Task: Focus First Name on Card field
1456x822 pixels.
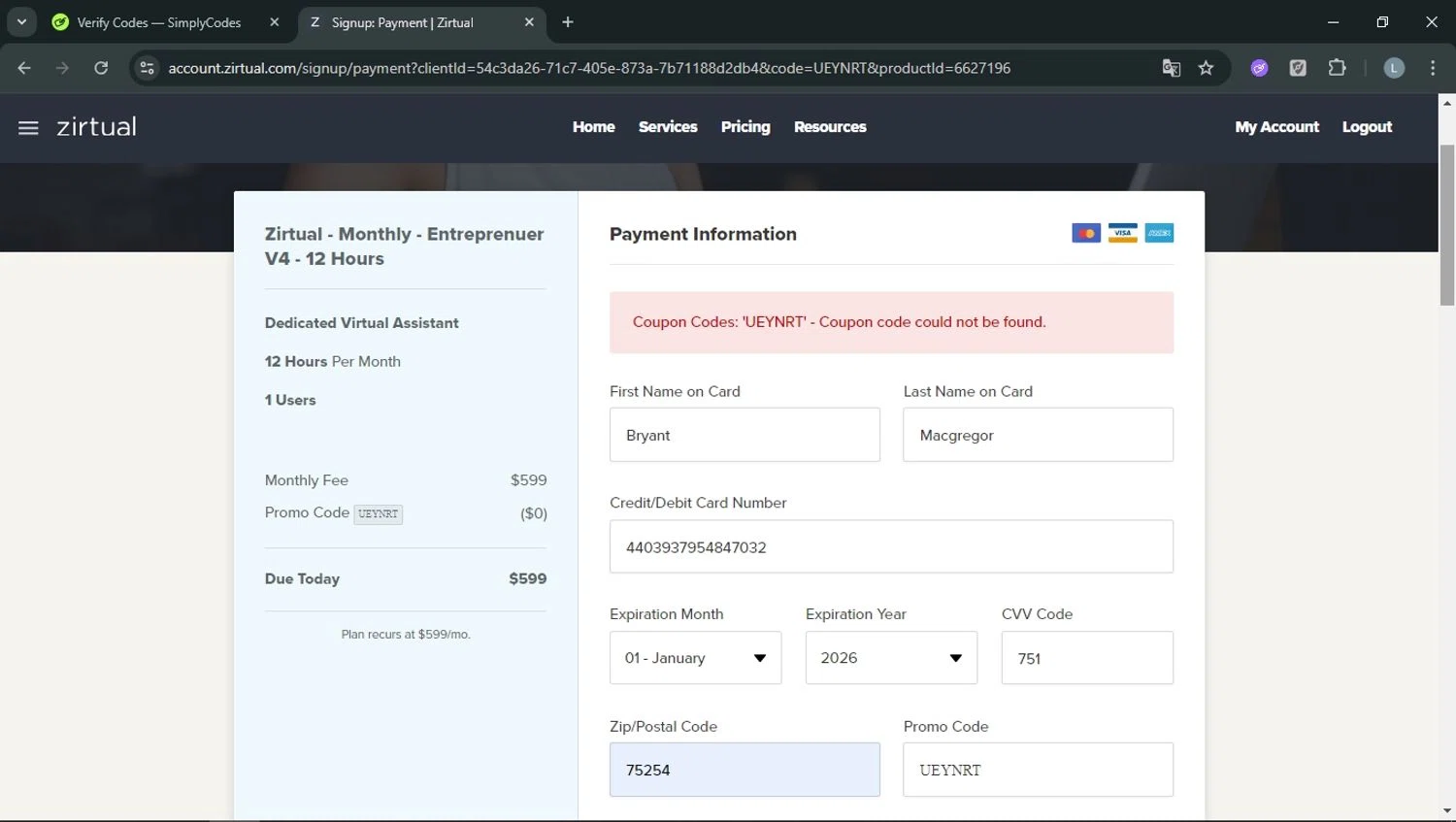Action: [745, 435]
